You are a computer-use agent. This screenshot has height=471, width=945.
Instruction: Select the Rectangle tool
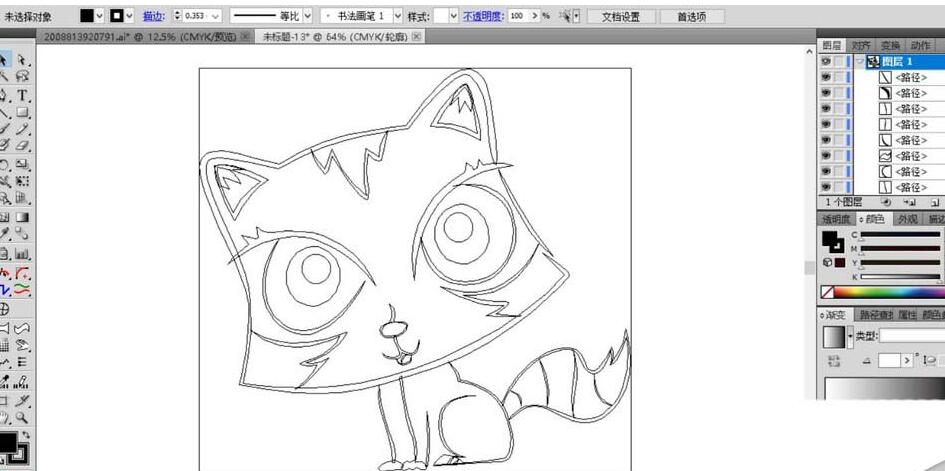click(x=22, y=112)
